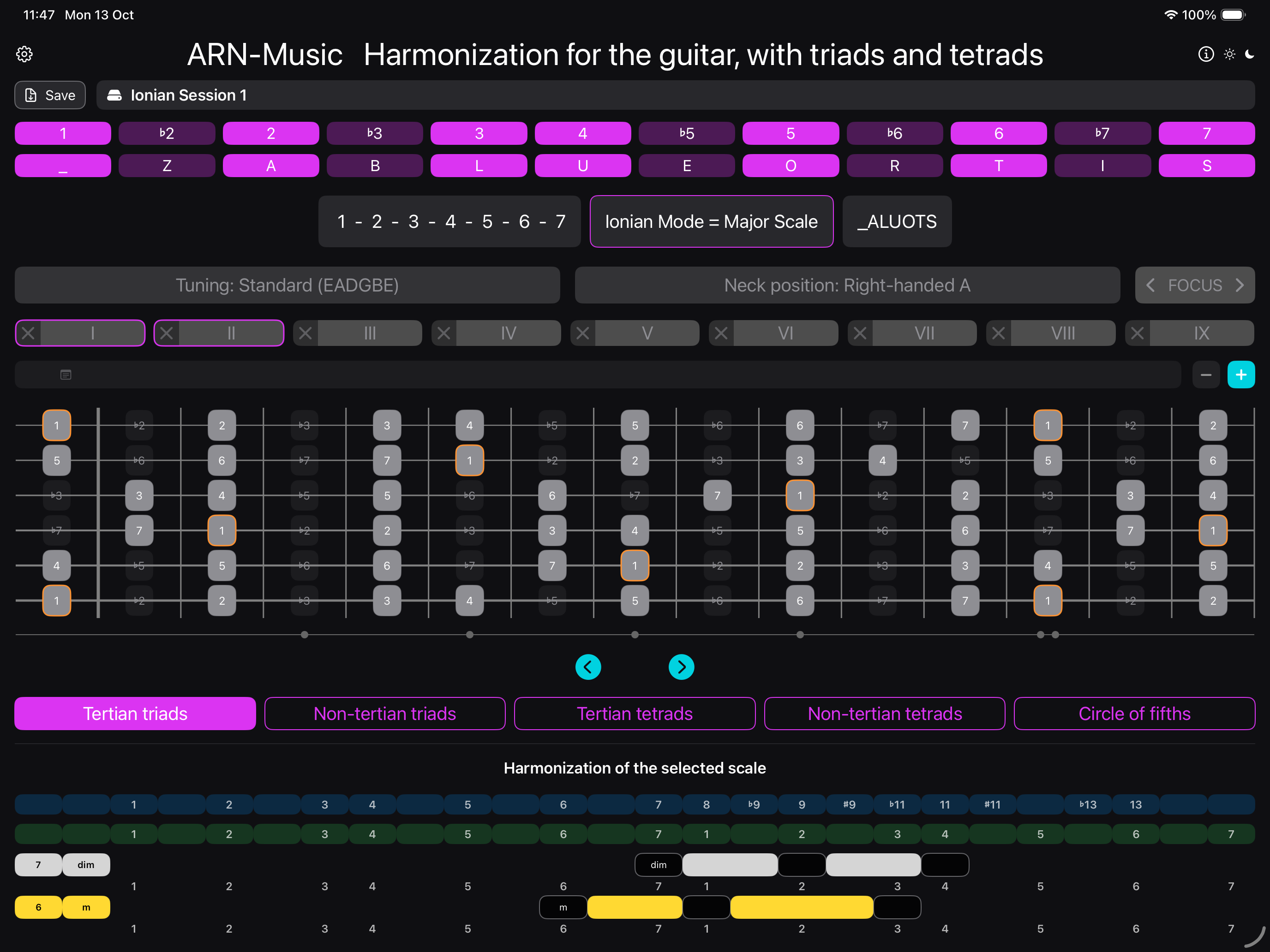Open the Circle of fifths tab
This screenshot has width=1270, height=952.
(1134, 713)
